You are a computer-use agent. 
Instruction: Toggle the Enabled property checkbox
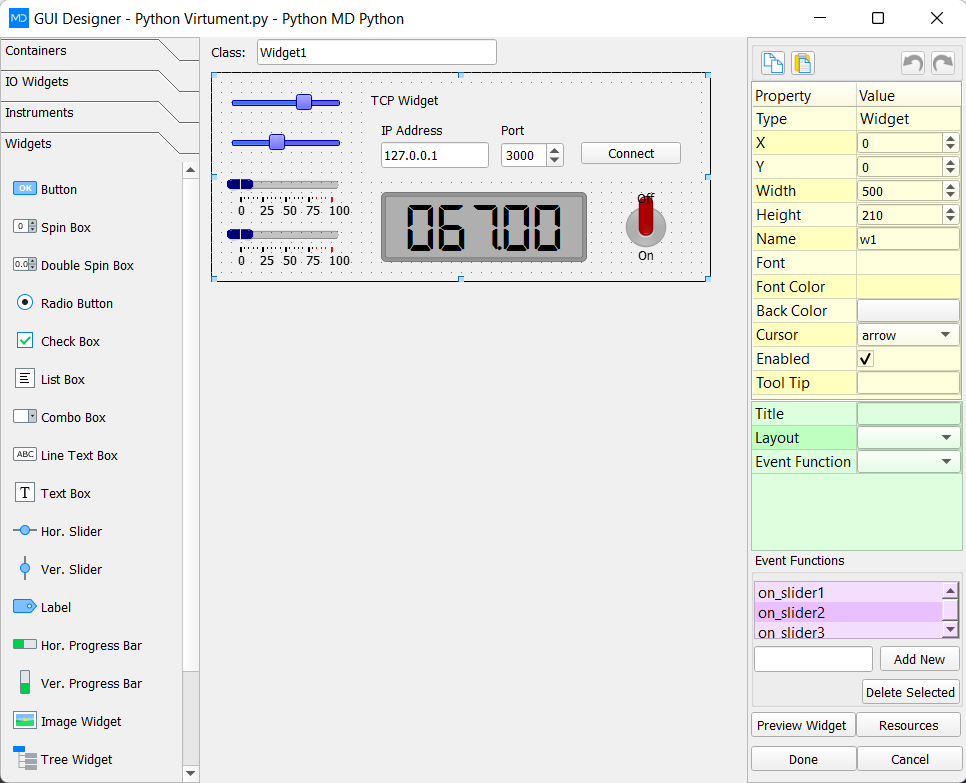pos(865,358)
